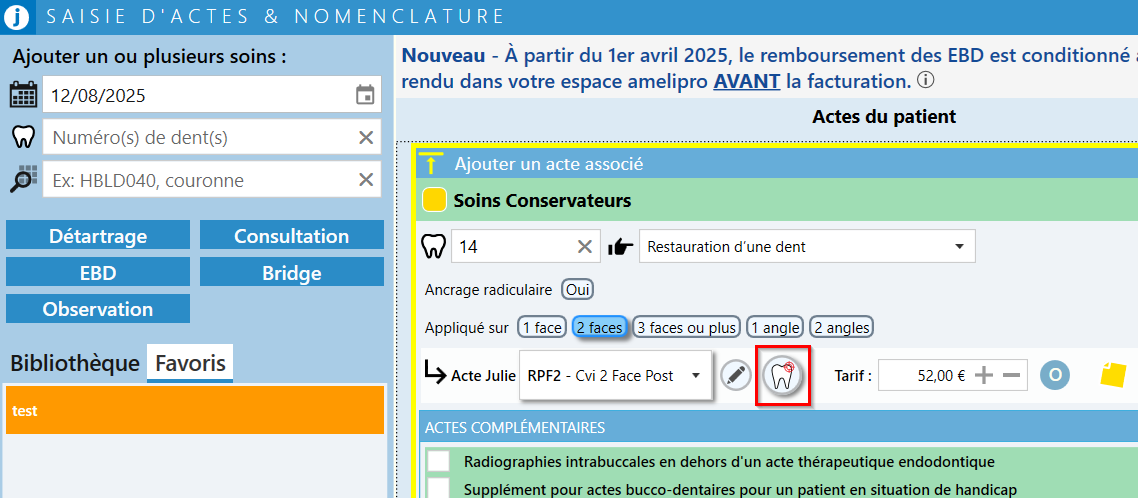Open Acte Julie 'RPF2 - Cvi 2 Face Post' dropdown
This screenshot has width=1138, height=498.
coord(615,375)
